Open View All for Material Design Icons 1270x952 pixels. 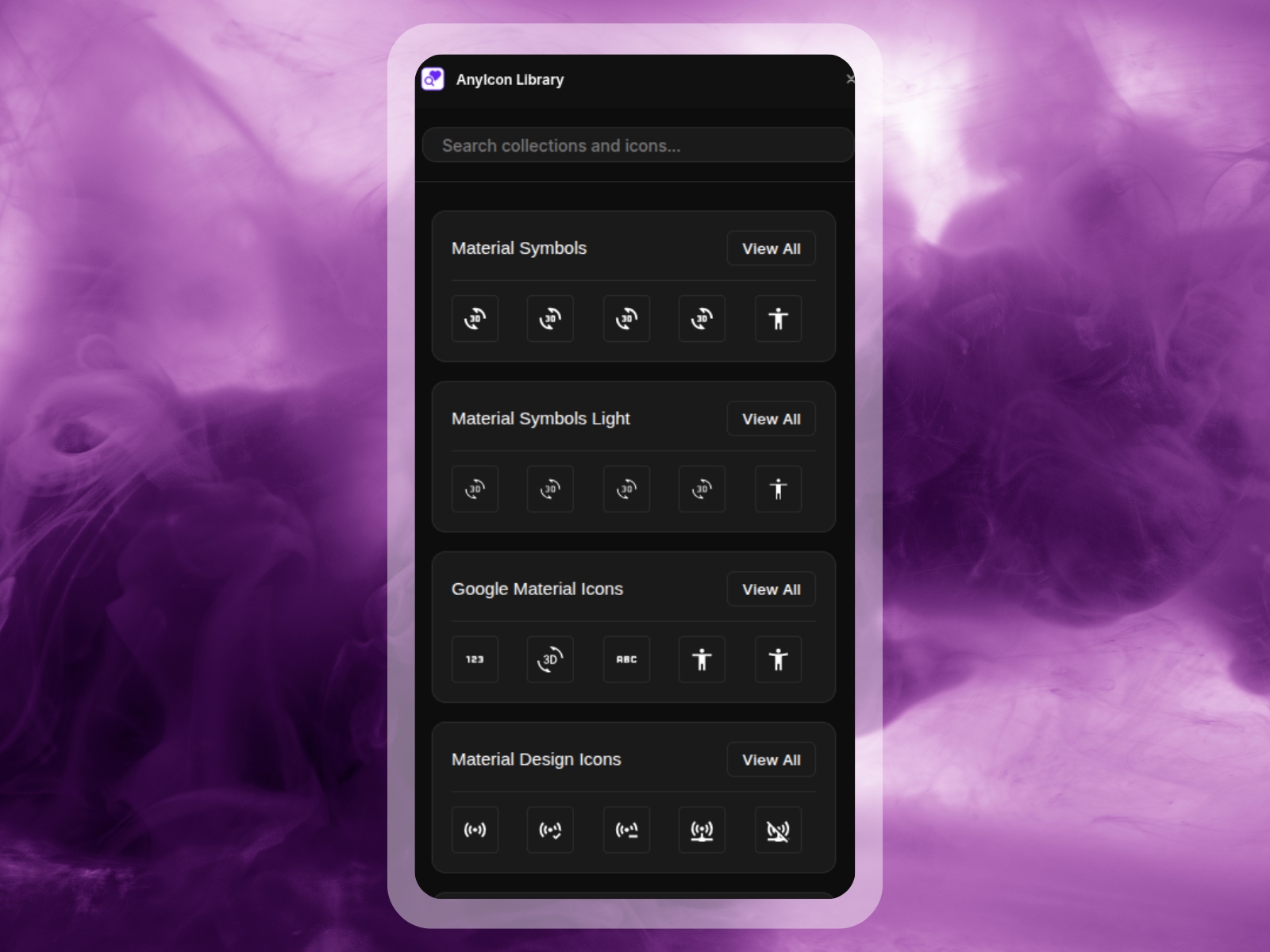tap(771, 759)
